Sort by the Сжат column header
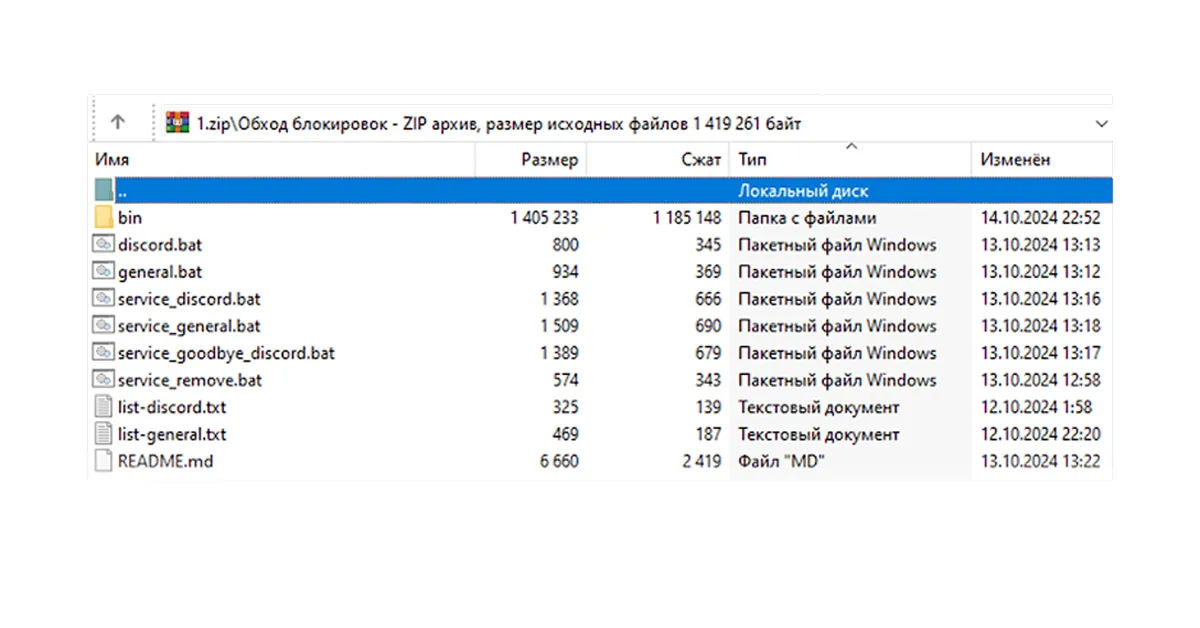1200x628 pixels. point(659,159)
